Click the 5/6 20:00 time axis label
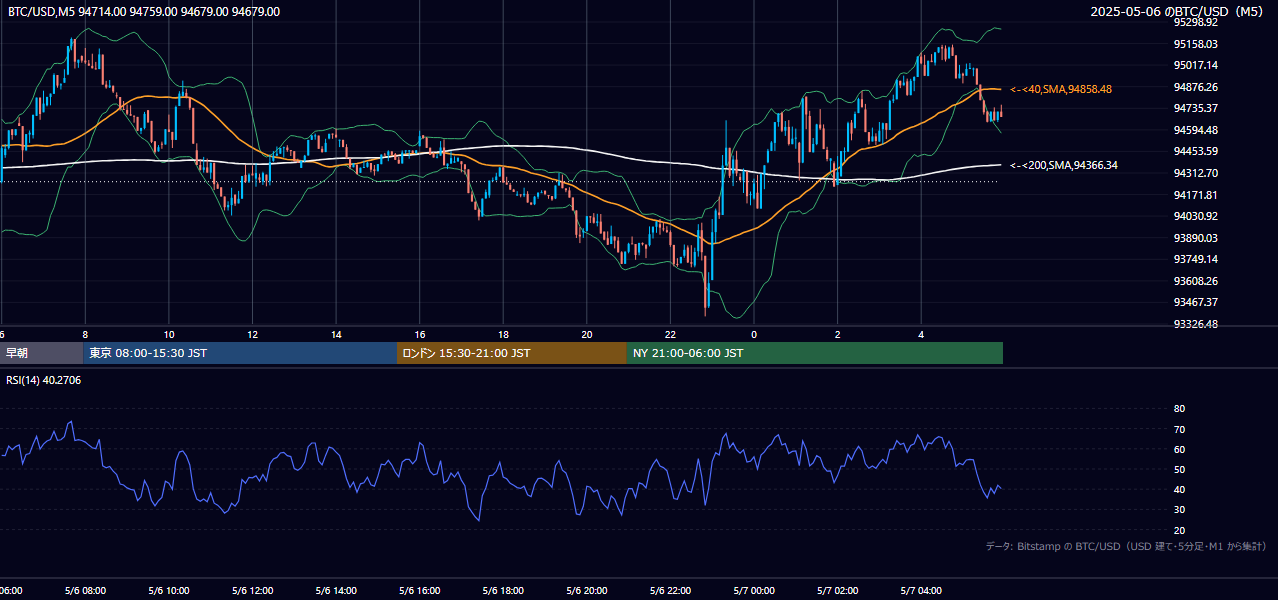The image size is (1278, 600). point(587,591)
